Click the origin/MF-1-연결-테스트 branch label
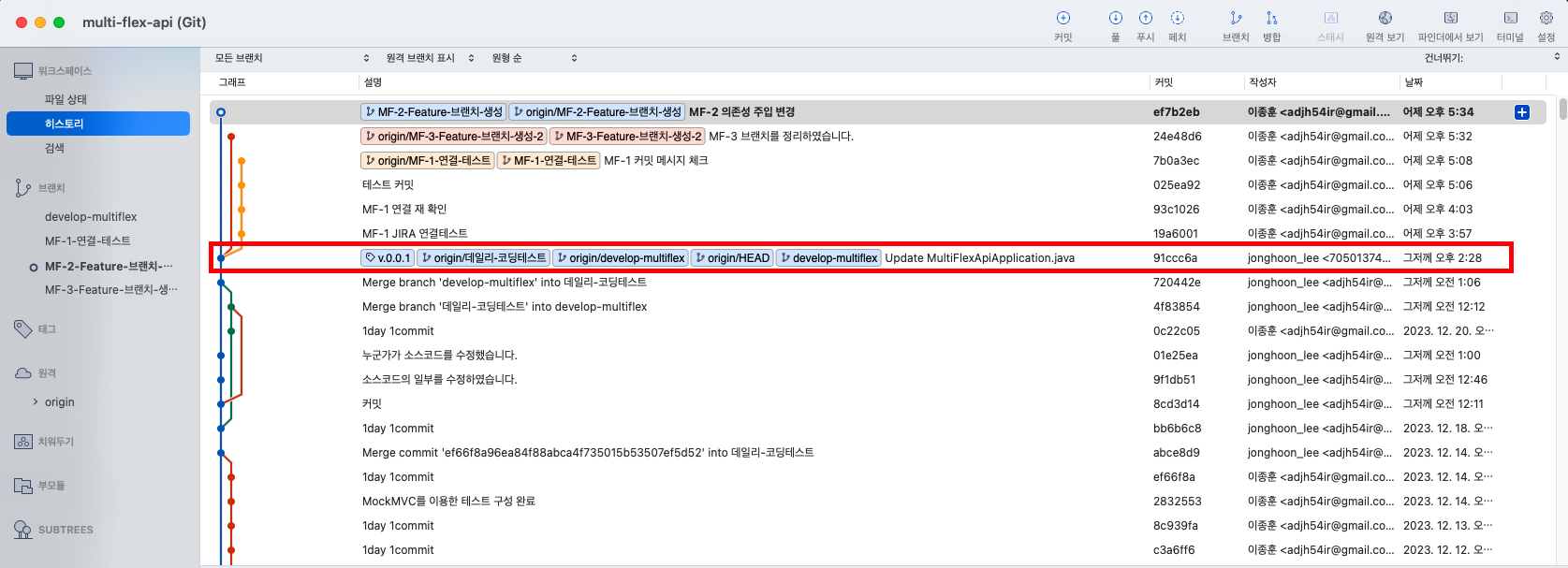Viewport: 1568px width, 568px height. pos(428,161)
